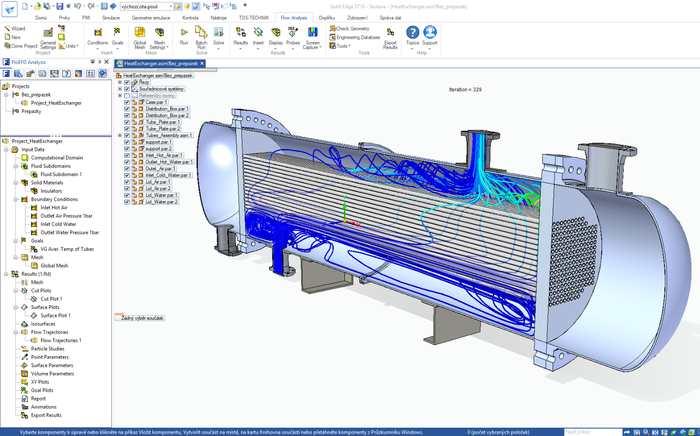Expand the Řezy tree node

tap(120, 83)
